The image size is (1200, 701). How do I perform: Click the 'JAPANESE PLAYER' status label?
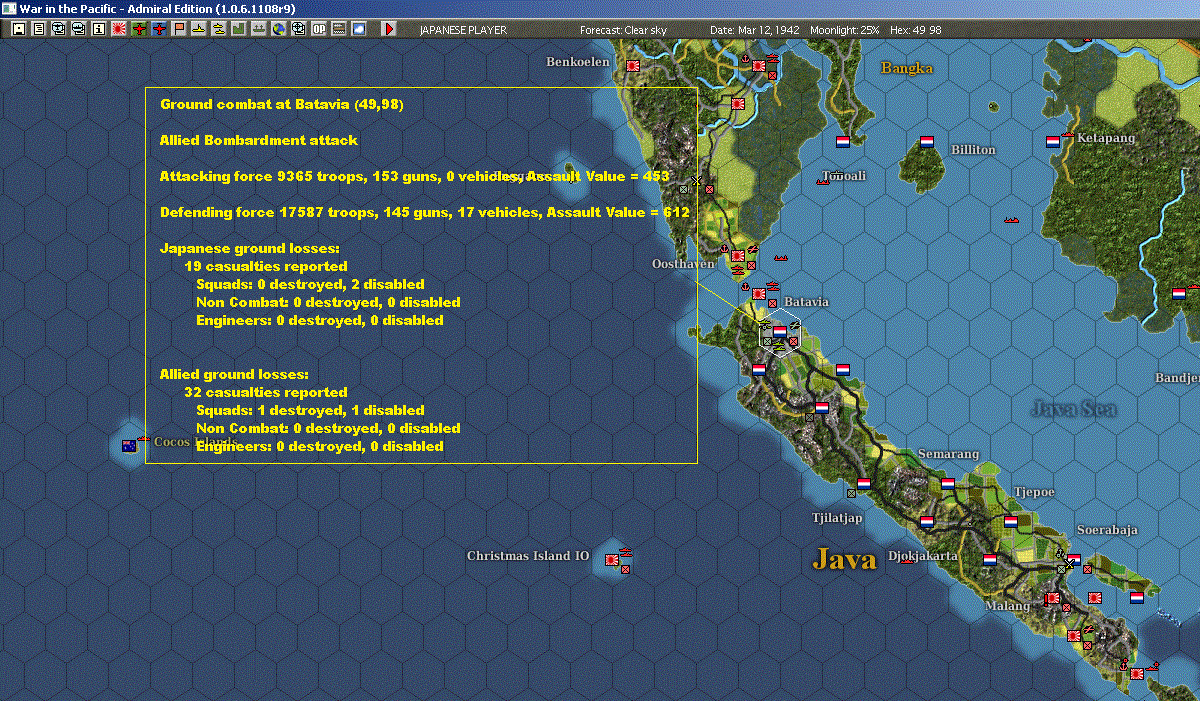tap(463, 30)
